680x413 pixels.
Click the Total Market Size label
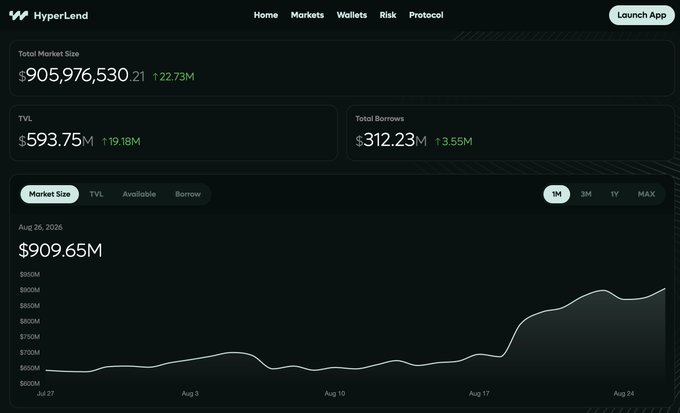coord(49,54)
